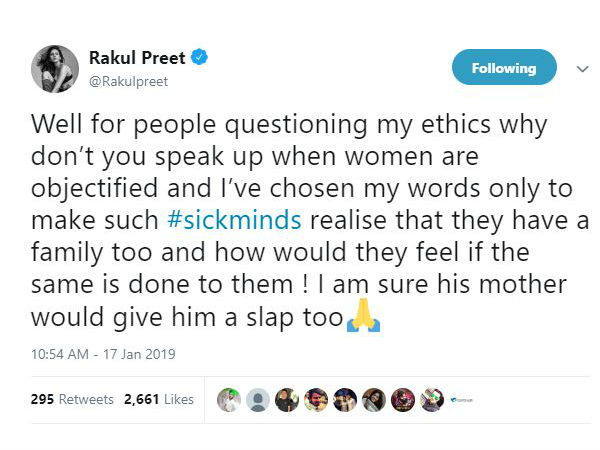Viewport: 600px width, 450px height.
Task: Click the folded hands emoji in tweet
Action: 362,320
